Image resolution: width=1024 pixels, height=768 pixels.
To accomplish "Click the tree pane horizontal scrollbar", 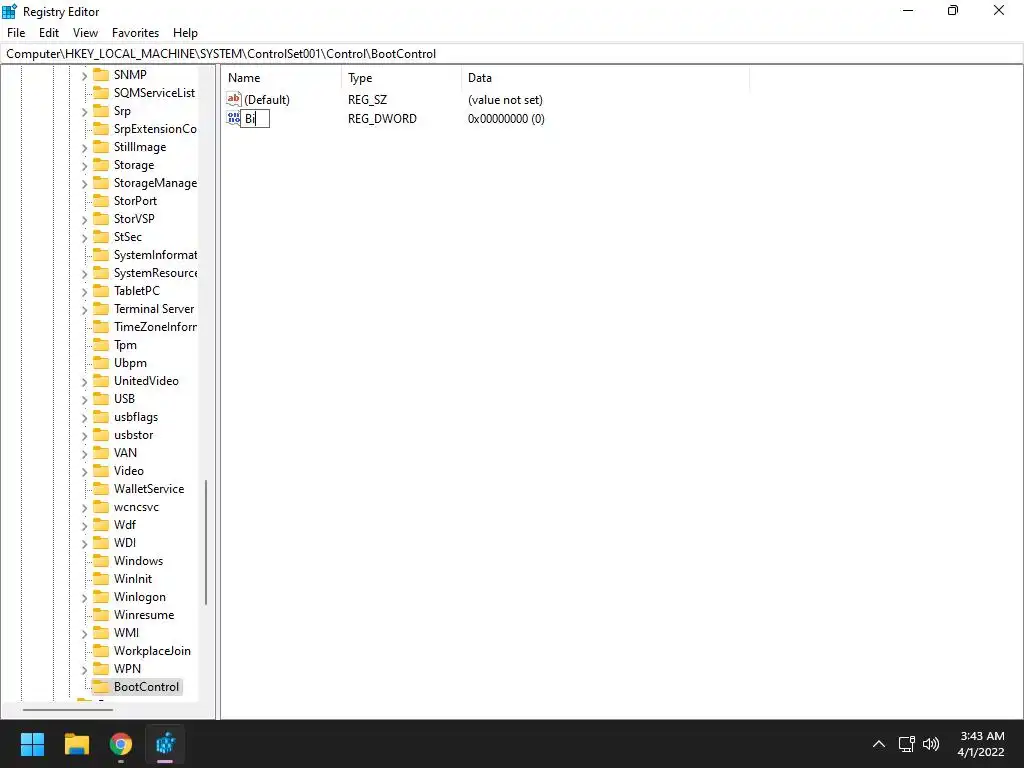I will (x=68, y=709).
